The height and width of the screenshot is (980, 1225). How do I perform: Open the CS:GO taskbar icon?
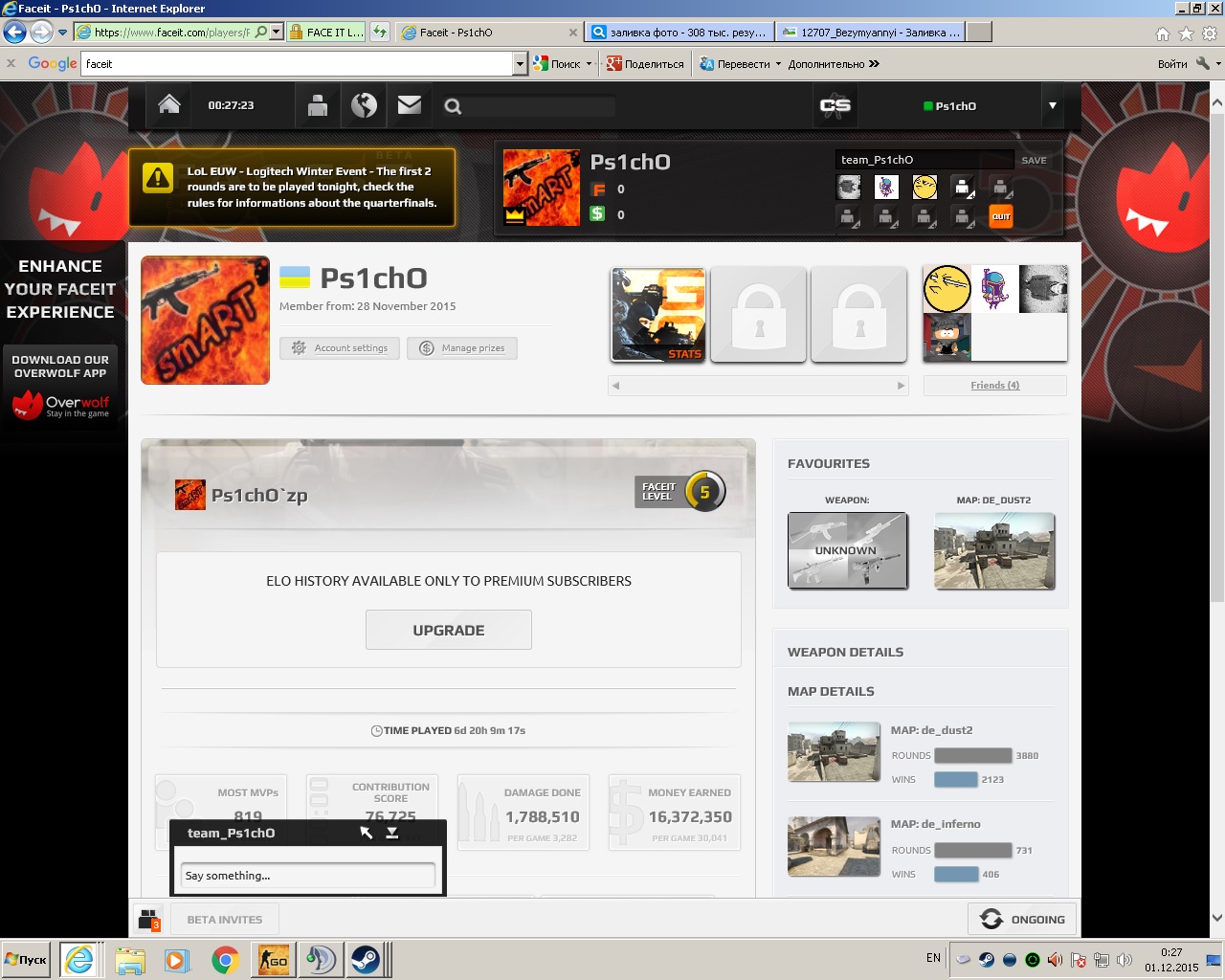273,960
